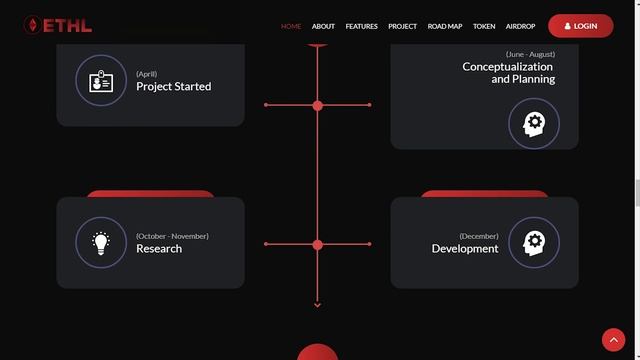Click the gear-head icon beside Development
Image resolution: width=640 pixels, height=360 pixels.
pos(534,242)
